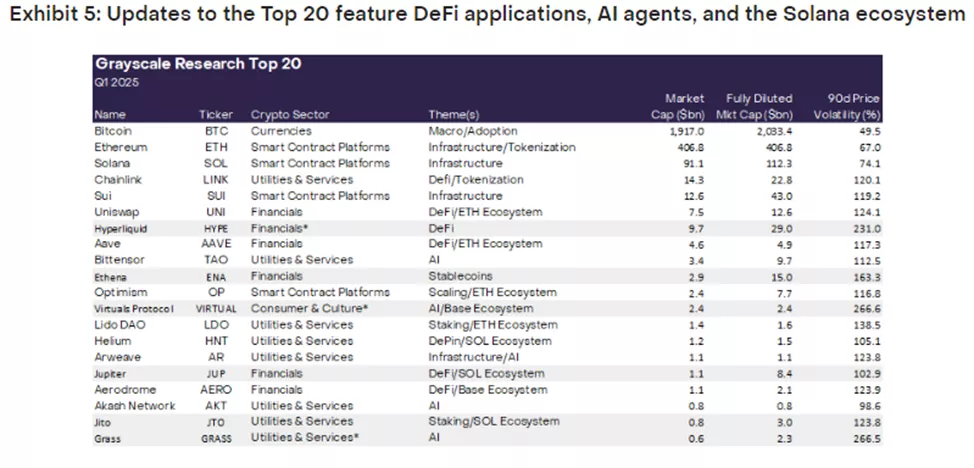Select the 'Ethereum' name cell
Image resolution: width=974 pixels, height=468 pixels.
pos(121,147)
